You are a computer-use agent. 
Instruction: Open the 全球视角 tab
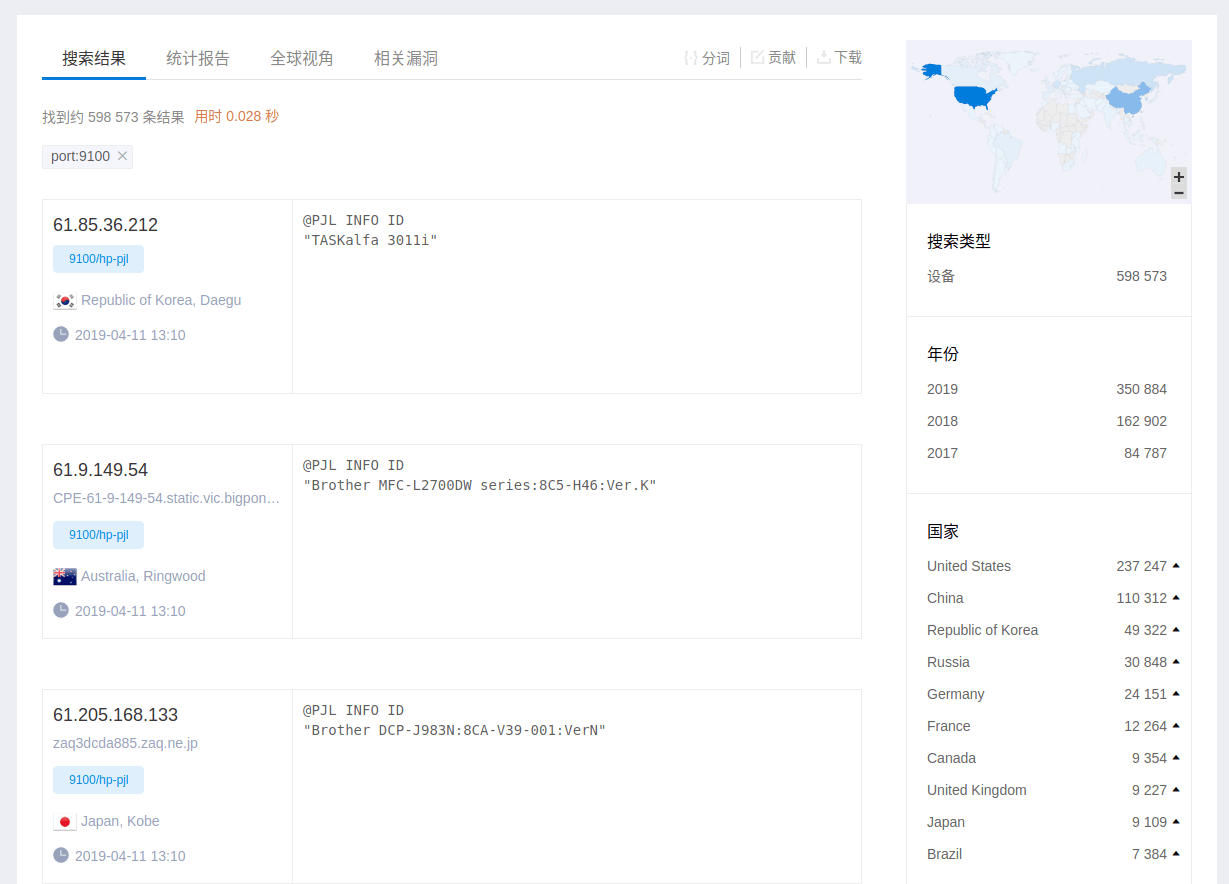coord(302,58)
